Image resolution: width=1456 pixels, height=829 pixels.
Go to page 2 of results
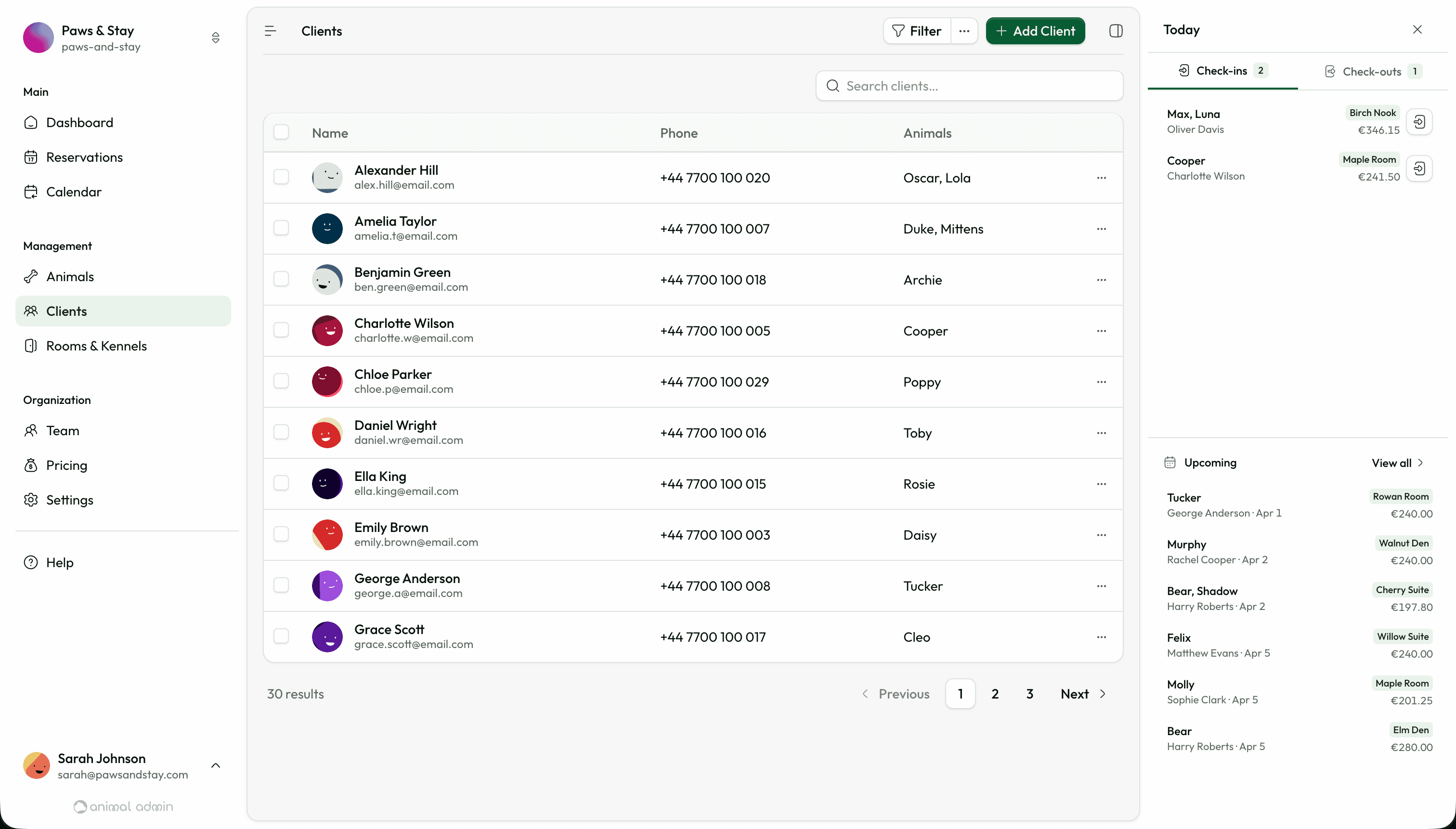point(995,694)
